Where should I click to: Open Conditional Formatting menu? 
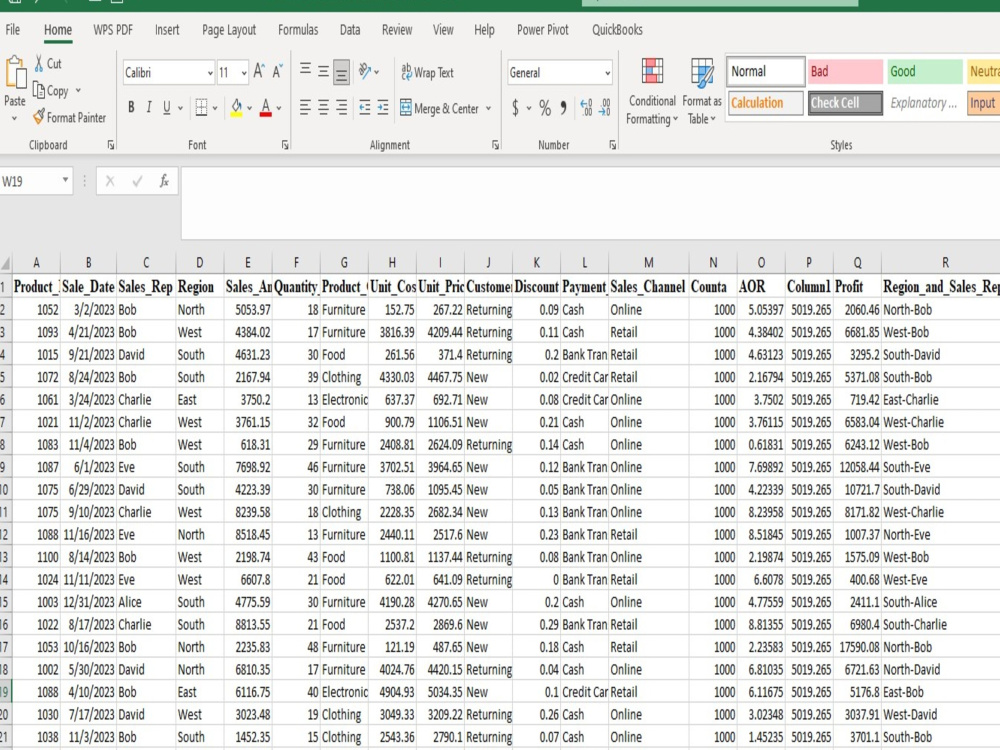click(x=652, y=91)
